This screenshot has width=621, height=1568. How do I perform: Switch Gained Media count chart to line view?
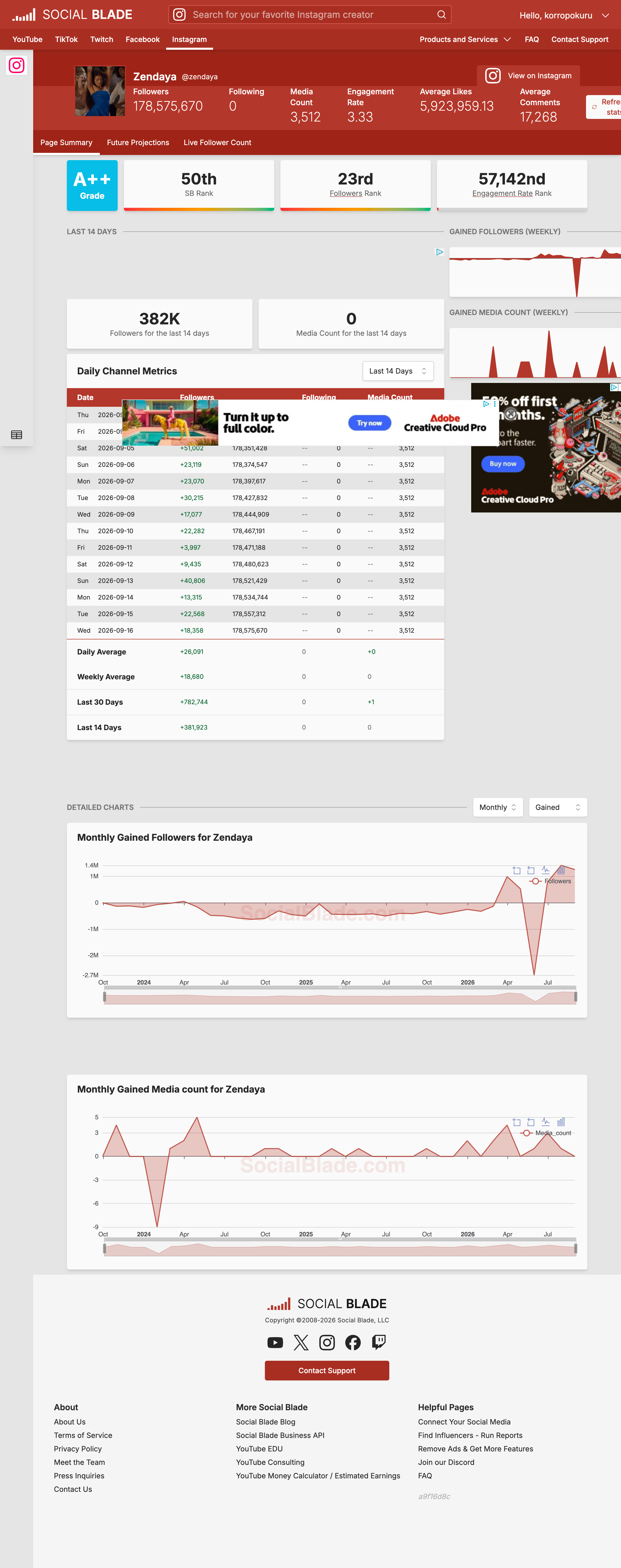546,1122
